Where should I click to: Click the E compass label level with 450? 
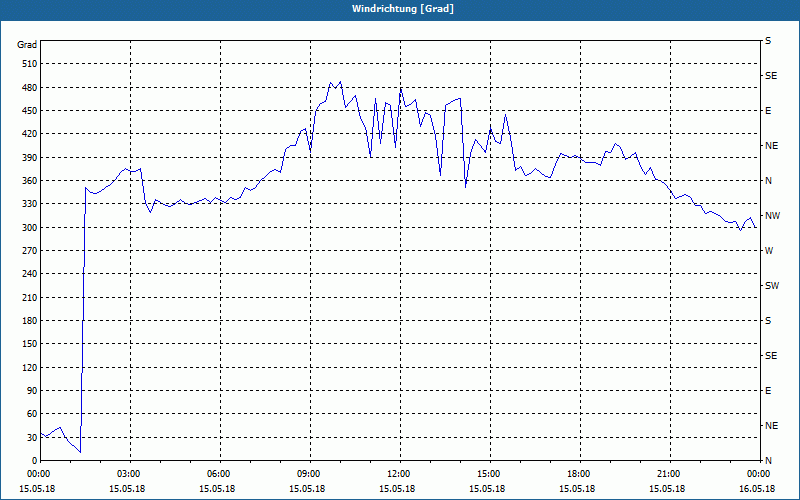[768, 111]
